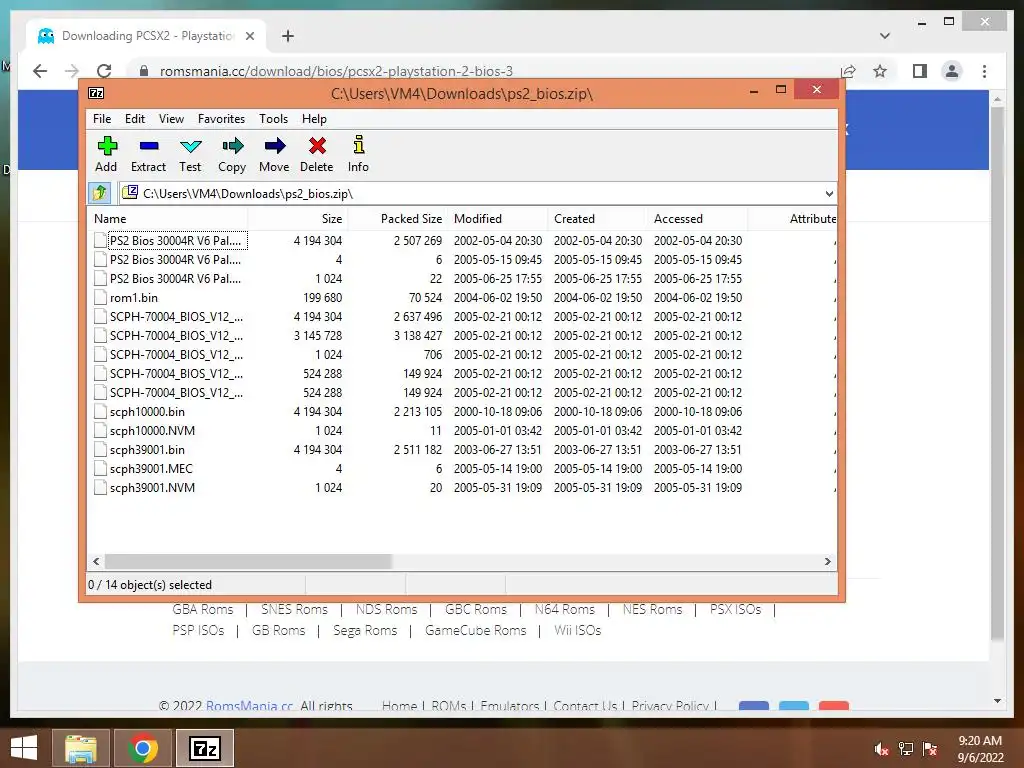Sort by Name column header

pos(168,219)
